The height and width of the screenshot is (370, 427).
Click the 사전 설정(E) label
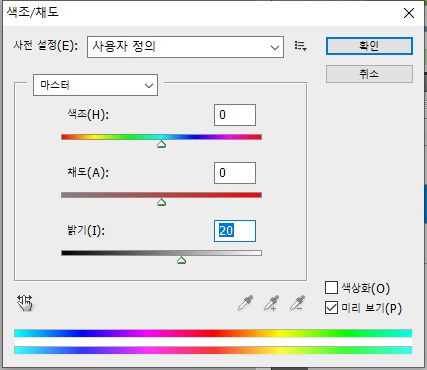[x=46, y=45]
